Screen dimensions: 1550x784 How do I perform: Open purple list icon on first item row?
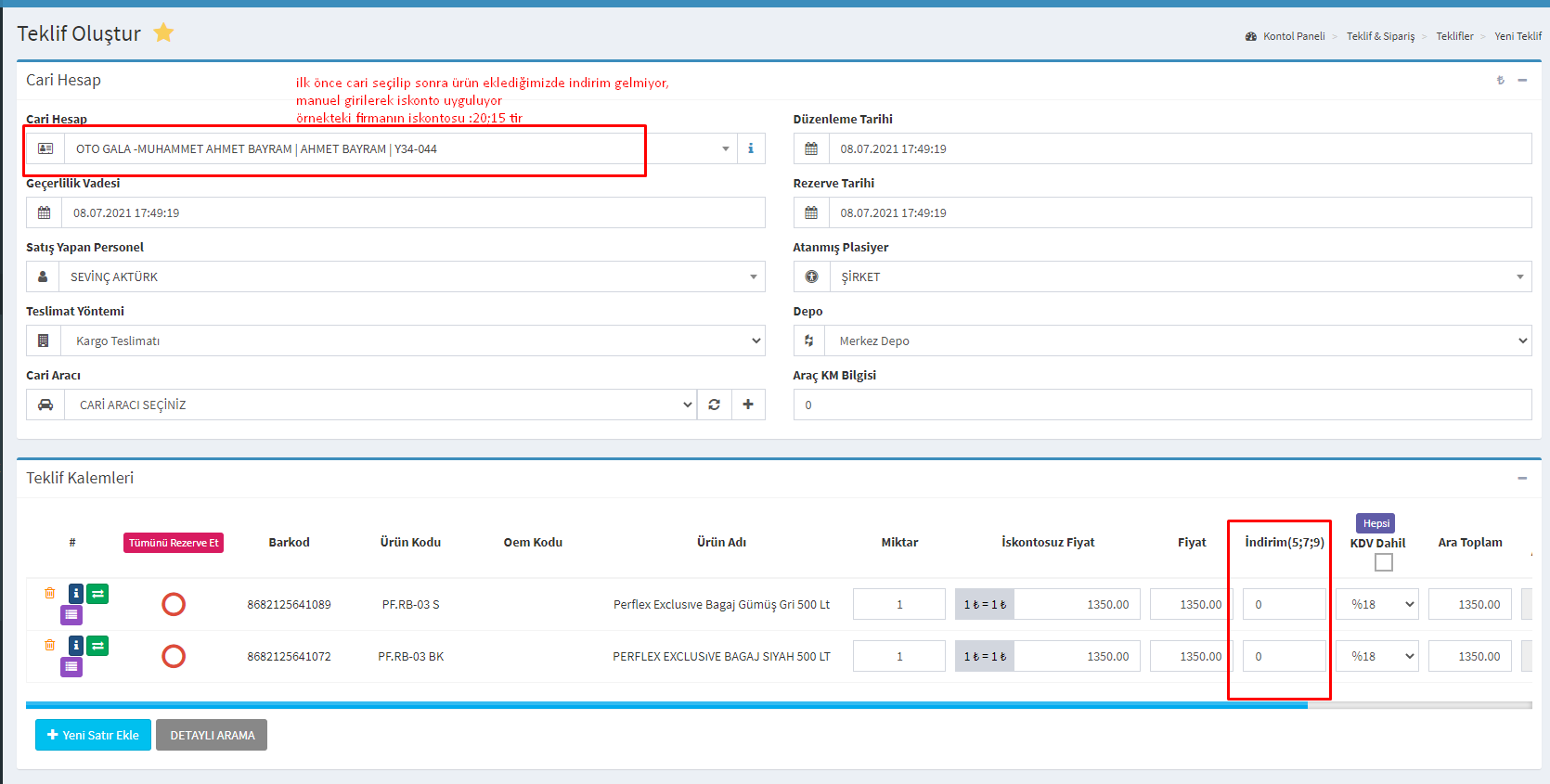(71, 615)
